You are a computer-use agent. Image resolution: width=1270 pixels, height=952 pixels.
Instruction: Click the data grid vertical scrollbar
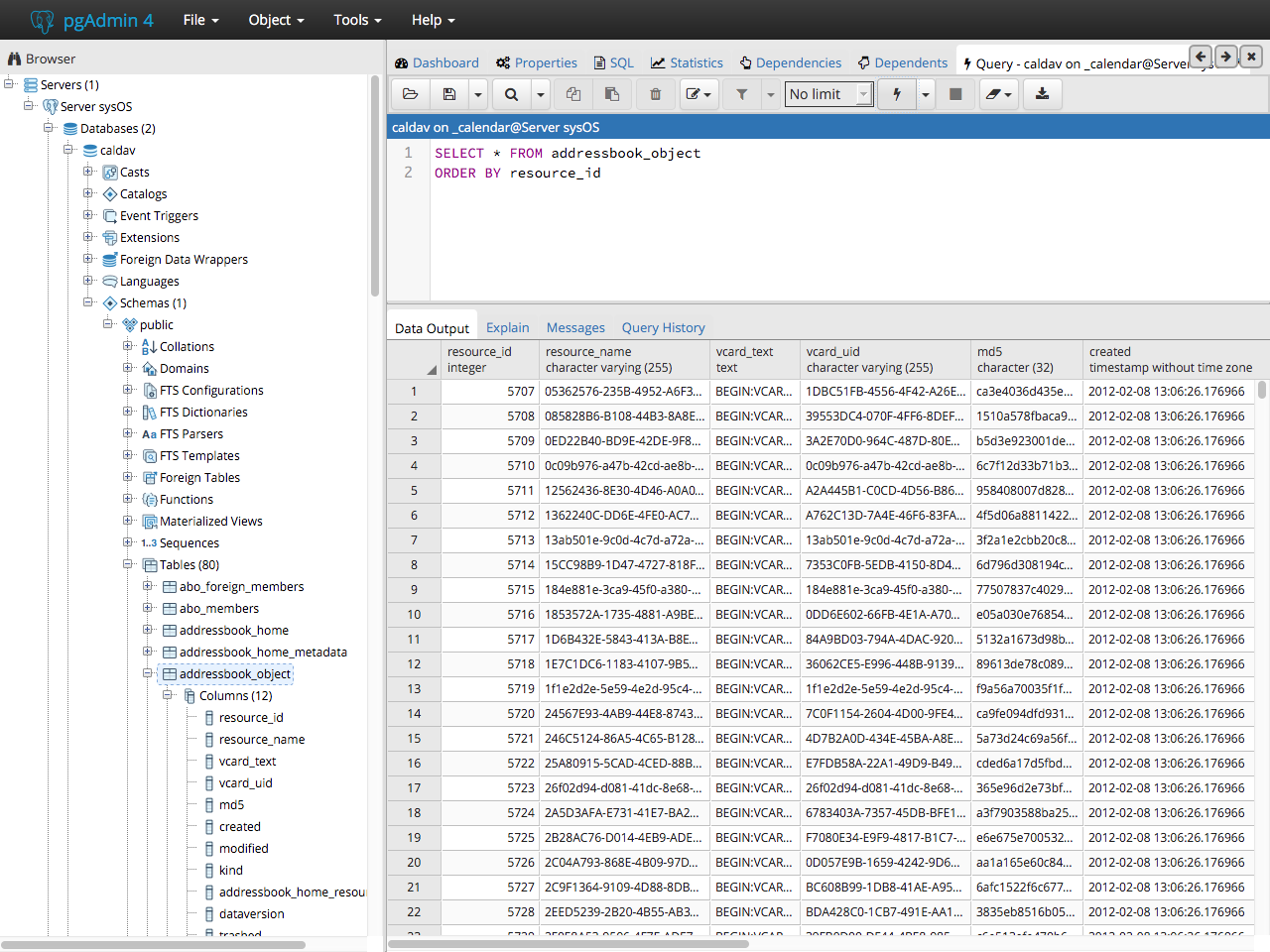click(x=1262, y=390)
